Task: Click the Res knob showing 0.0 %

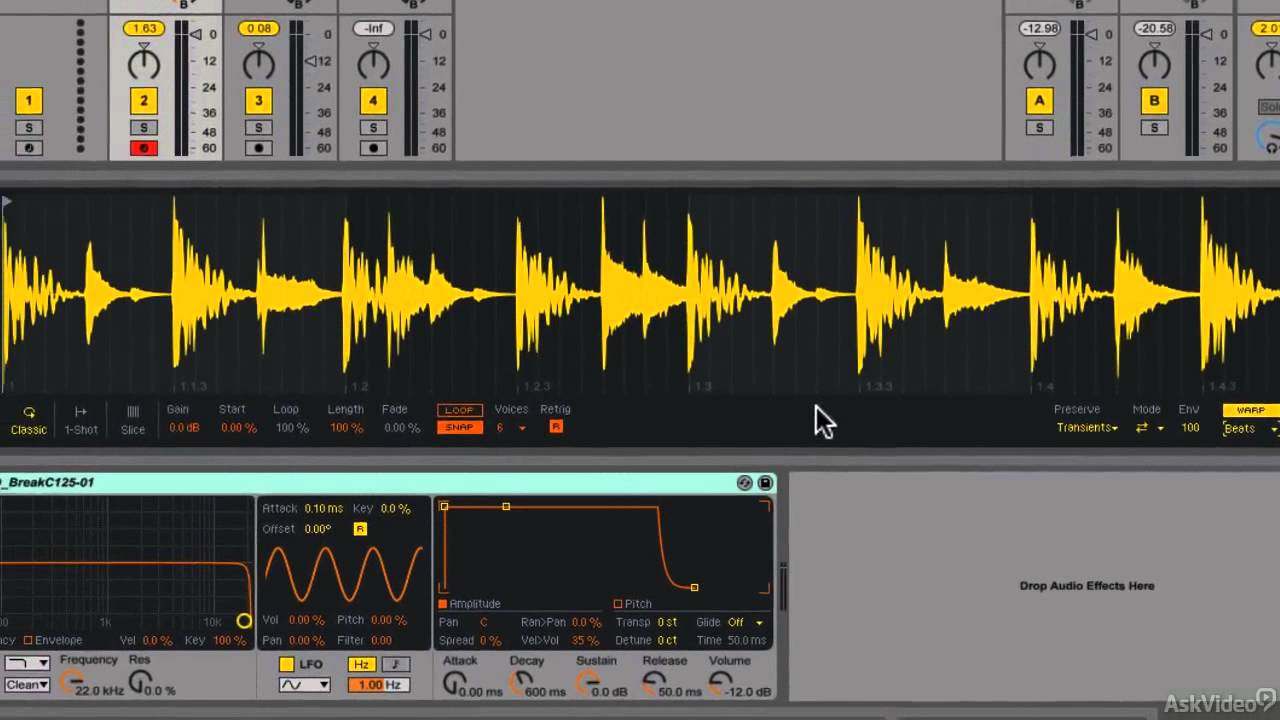Action: point(141,682)
